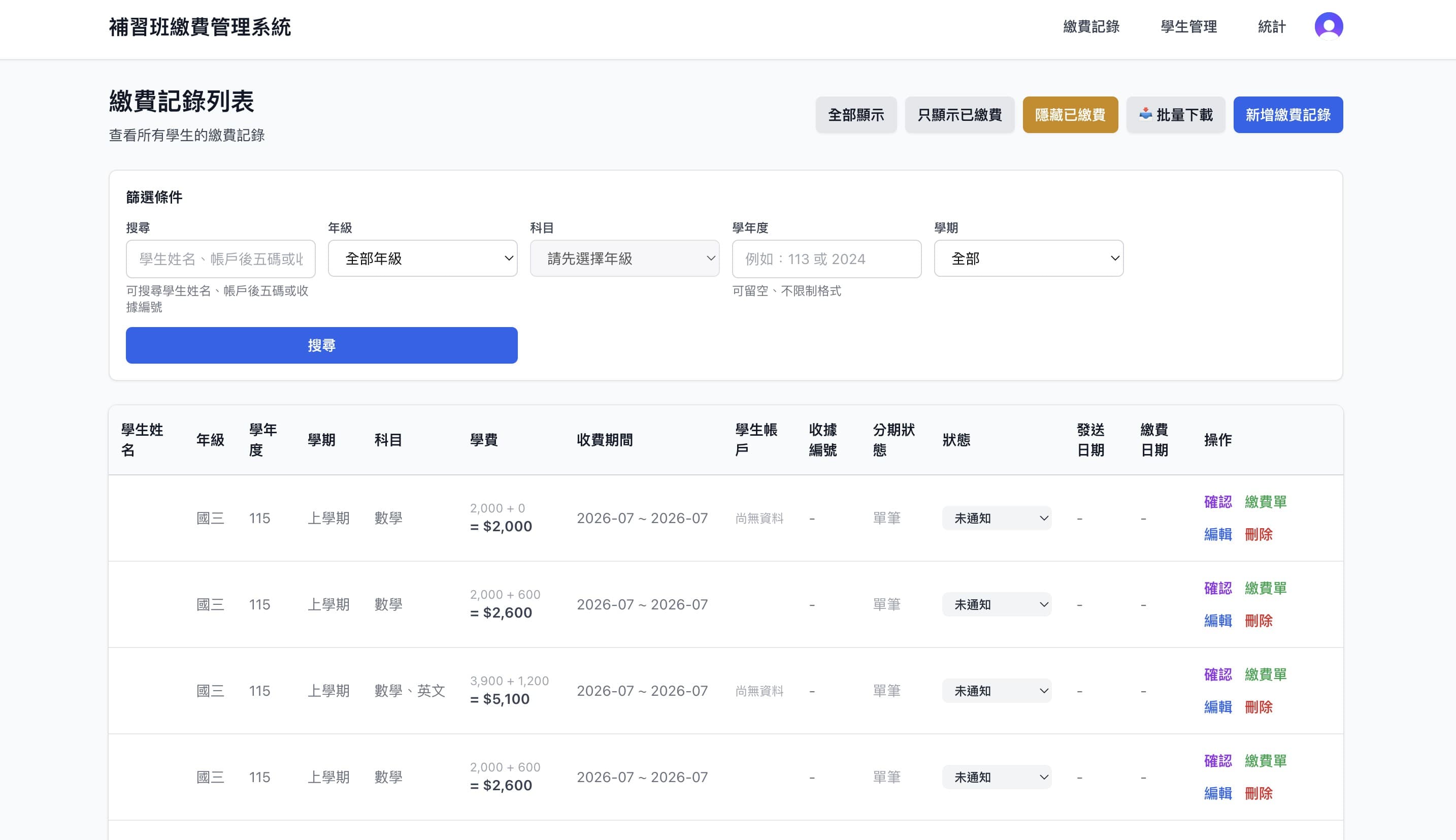The height and width of the screenshot is (840, 1456).
Task: Click the 篩選條件 section title
Action: (x=154, y=198)
